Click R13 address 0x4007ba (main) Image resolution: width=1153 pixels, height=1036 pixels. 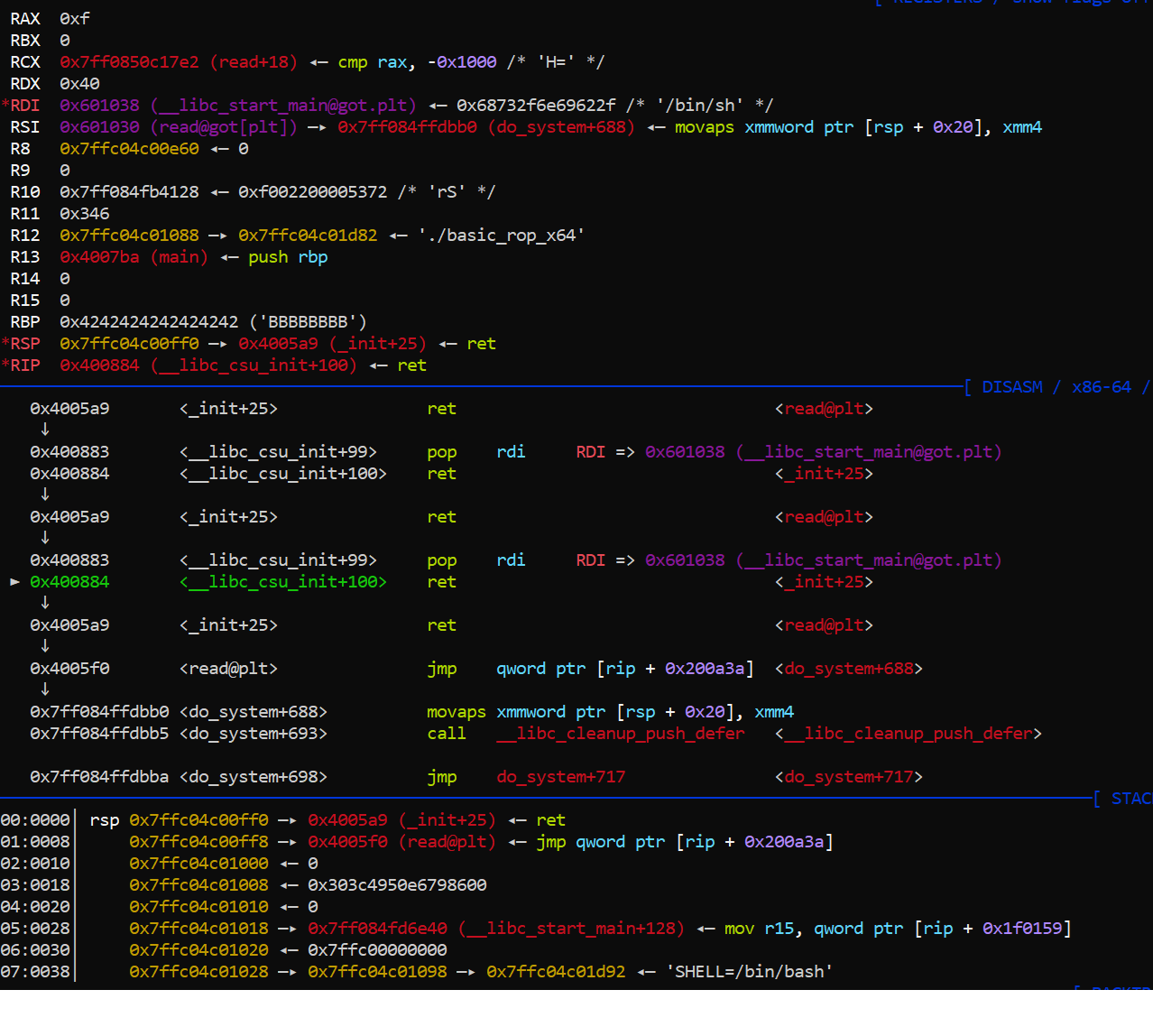point(134,257)
